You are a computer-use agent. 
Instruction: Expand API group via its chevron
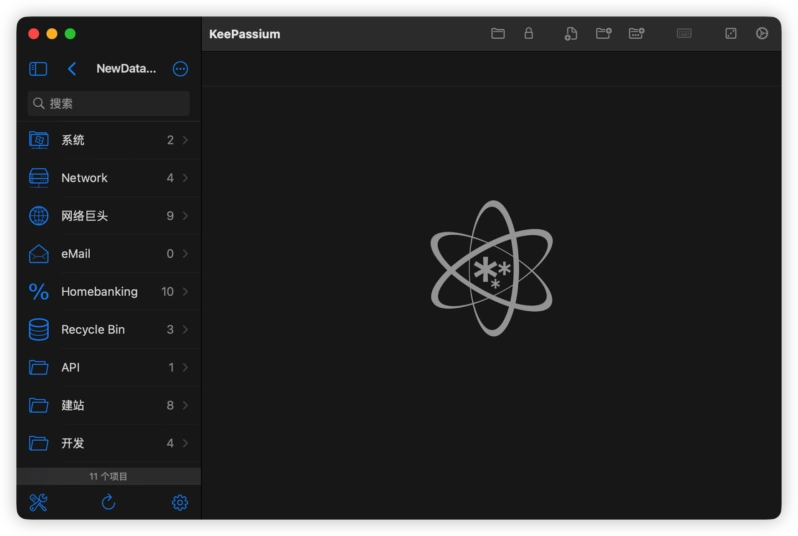click(x=185, y=368)
